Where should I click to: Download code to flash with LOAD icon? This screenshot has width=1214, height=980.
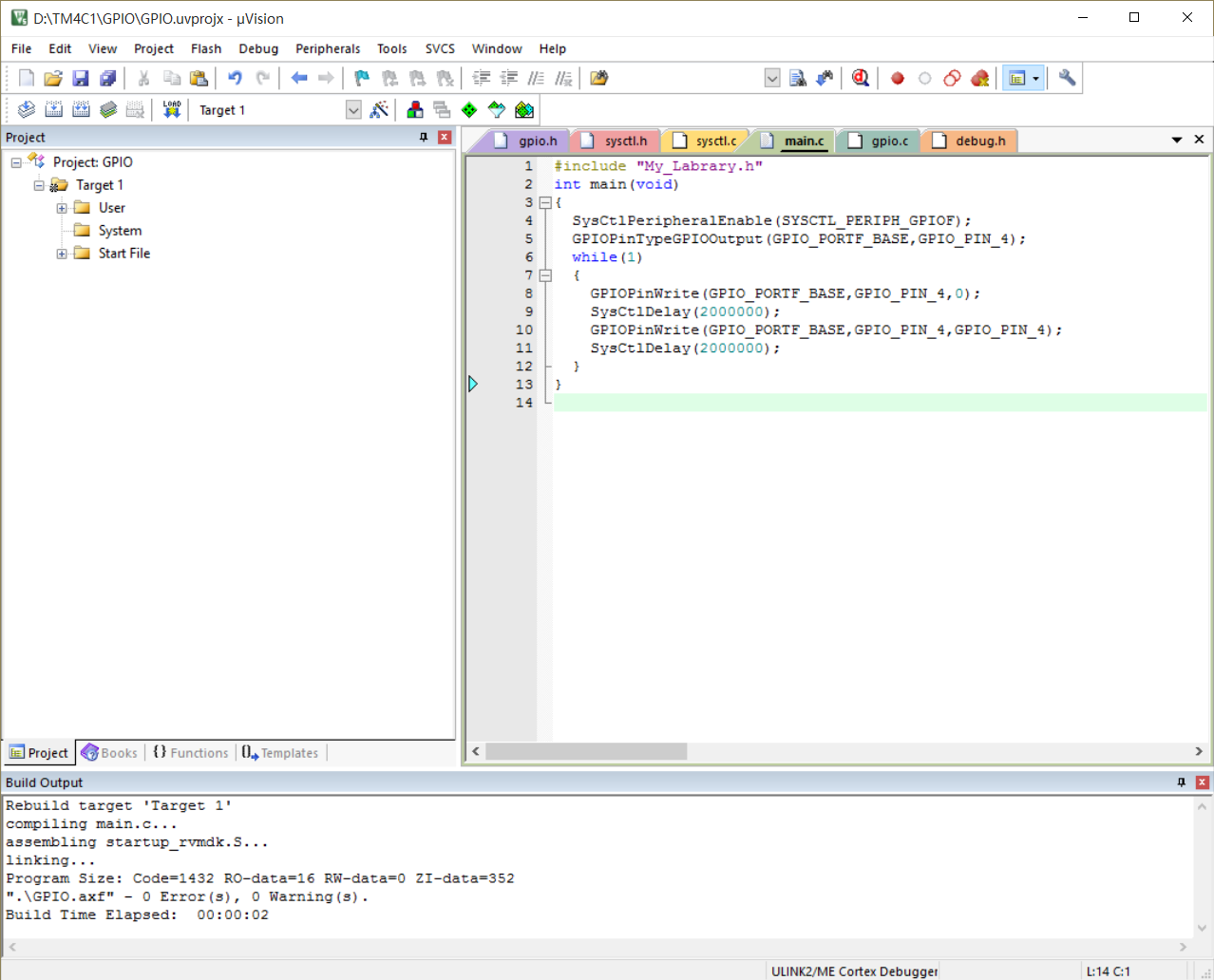(x=171, y=110)
